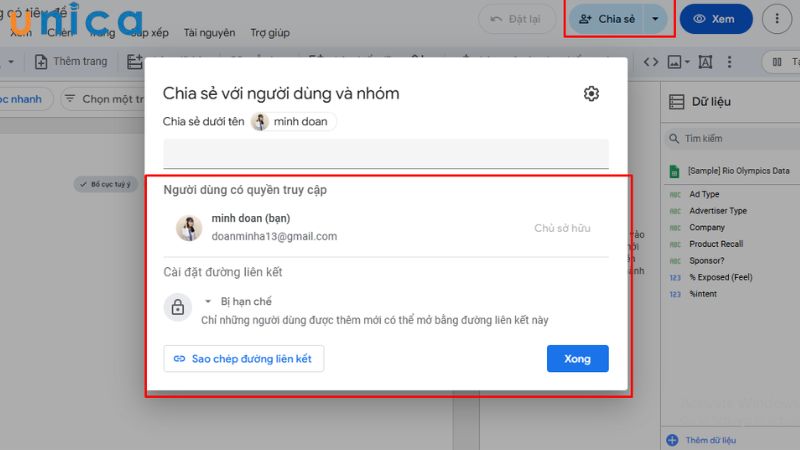Click the Sắp xếp menu

tap(149, 33)
